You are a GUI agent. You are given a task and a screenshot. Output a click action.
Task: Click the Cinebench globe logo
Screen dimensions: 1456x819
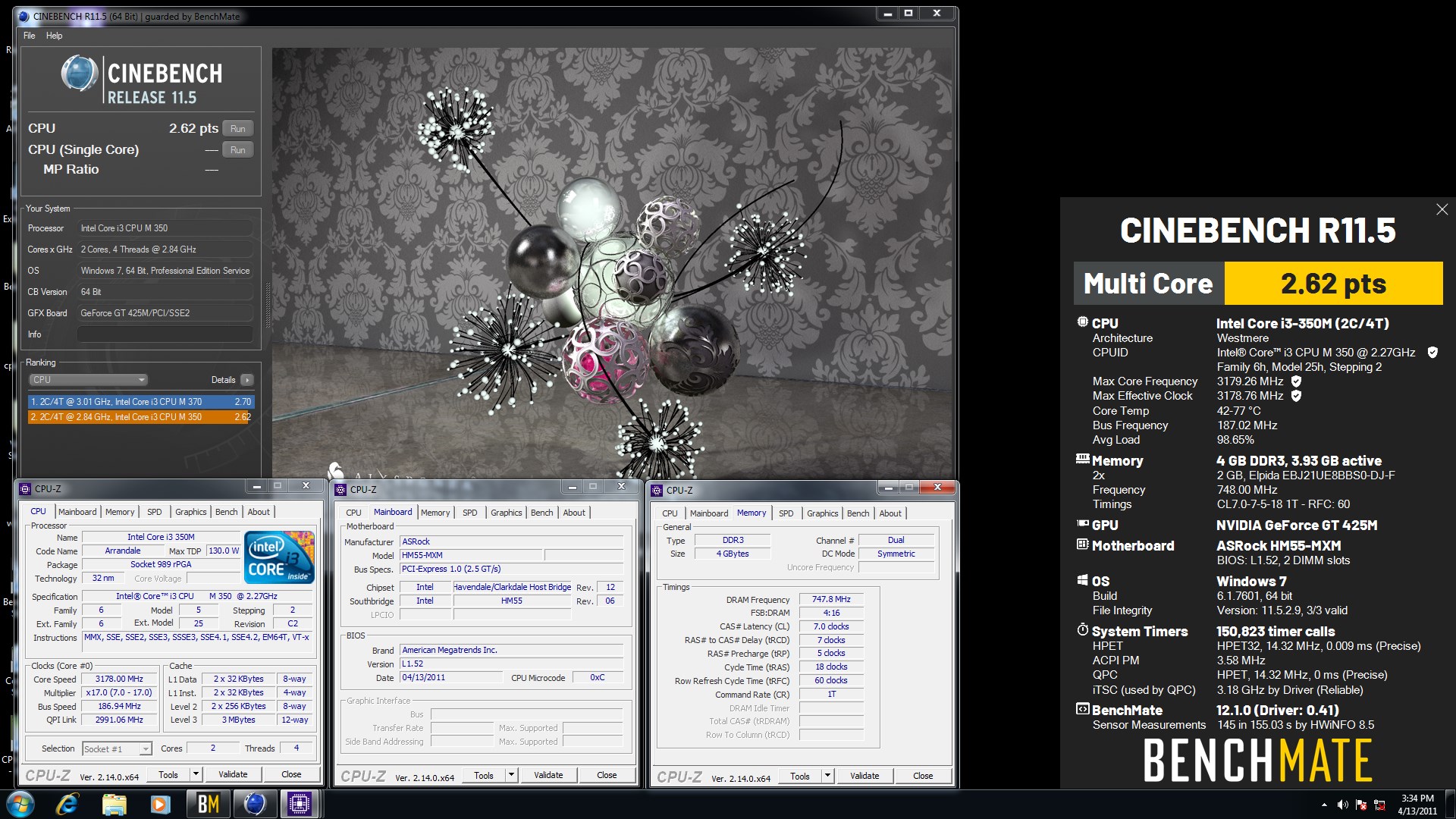[x=79, y=74]
